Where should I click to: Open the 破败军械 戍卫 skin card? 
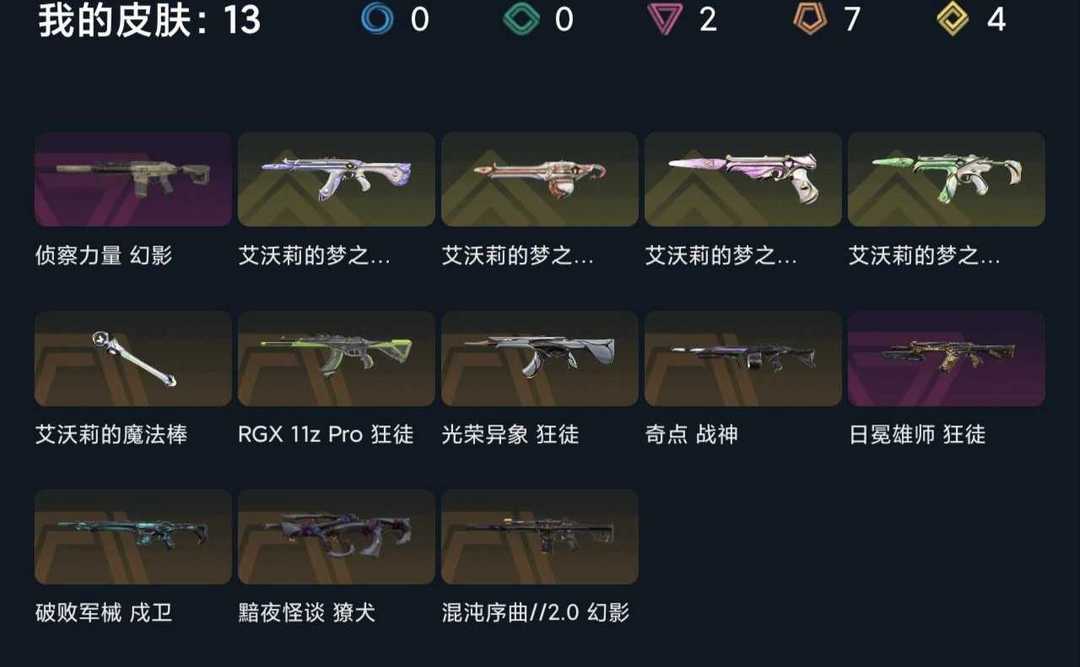click(133, 537)
